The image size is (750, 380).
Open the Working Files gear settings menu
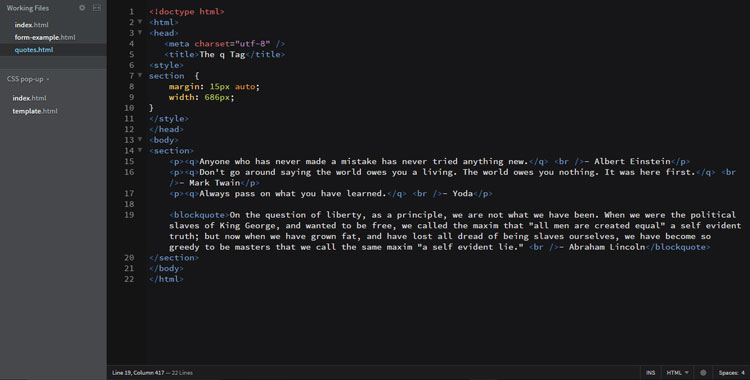coord(82,8)
